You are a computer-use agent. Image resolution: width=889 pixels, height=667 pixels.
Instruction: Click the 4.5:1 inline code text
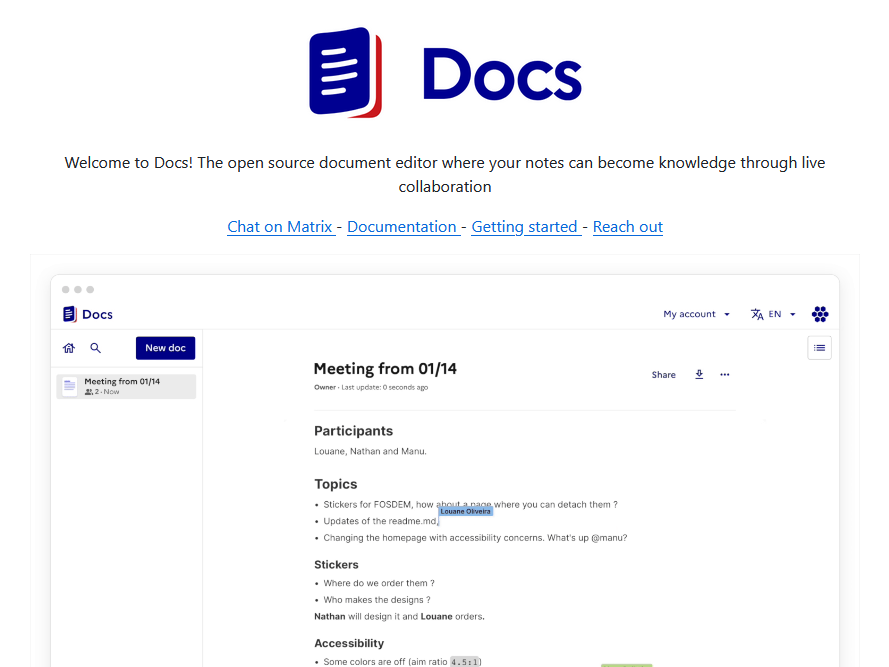coord(465,662)
